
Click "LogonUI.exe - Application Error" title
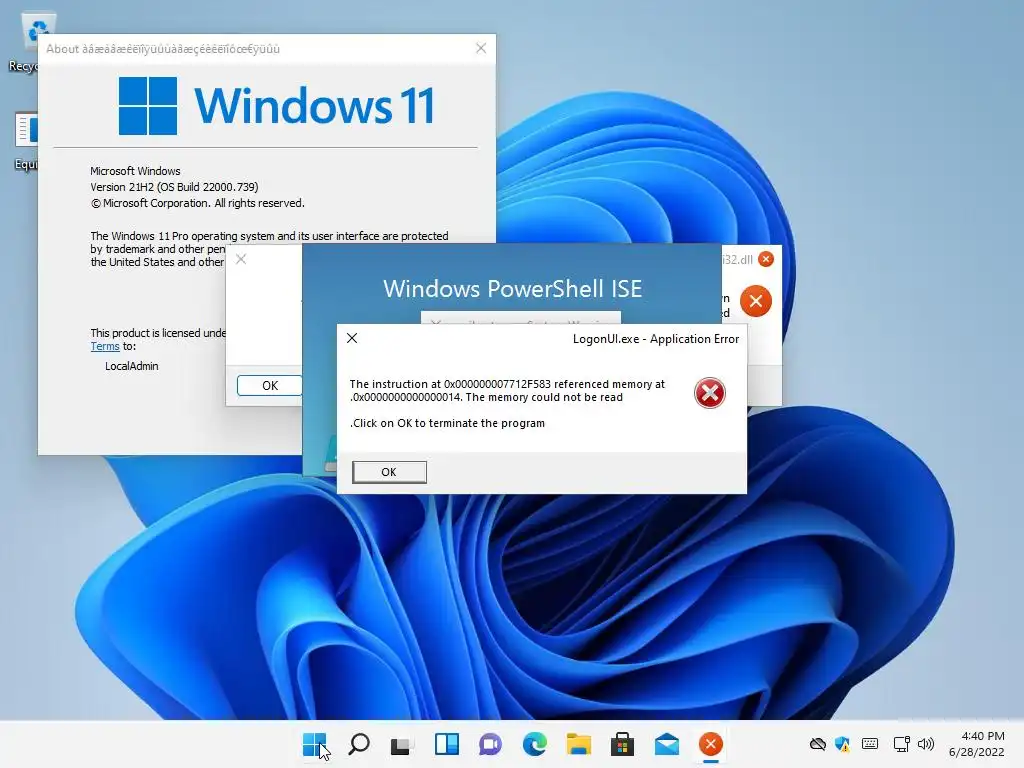(656, 339)
